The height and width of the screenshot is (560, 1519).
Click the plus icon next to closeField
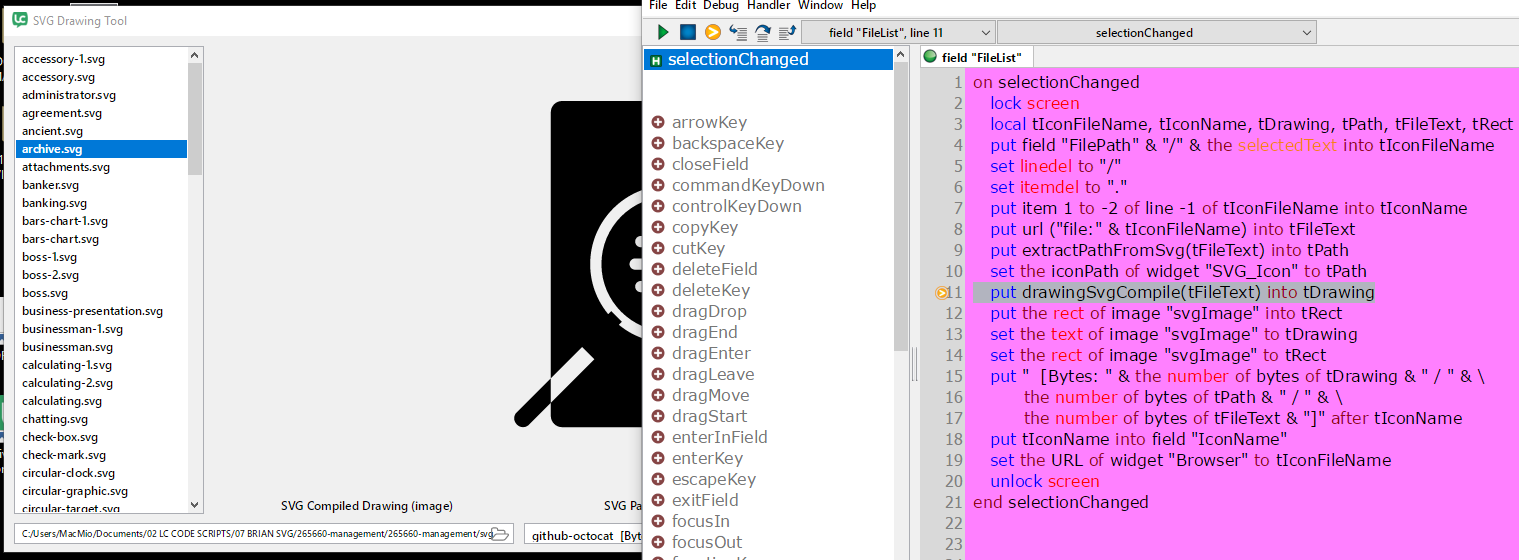tap(658, 164)
